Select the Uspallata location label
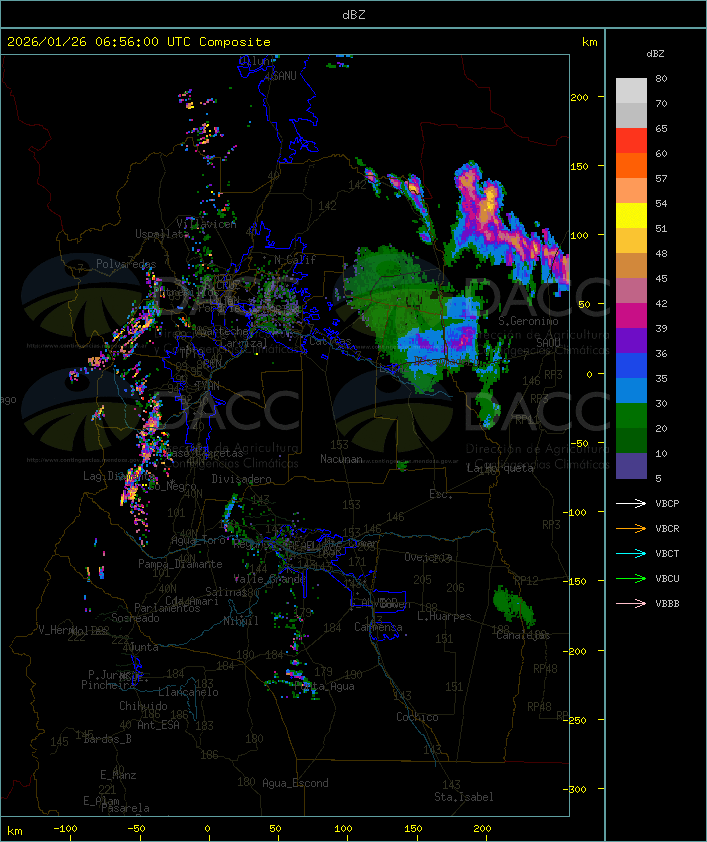Viewport: 707px width, 842px height. pyautogui.click(x=161, y=234)
